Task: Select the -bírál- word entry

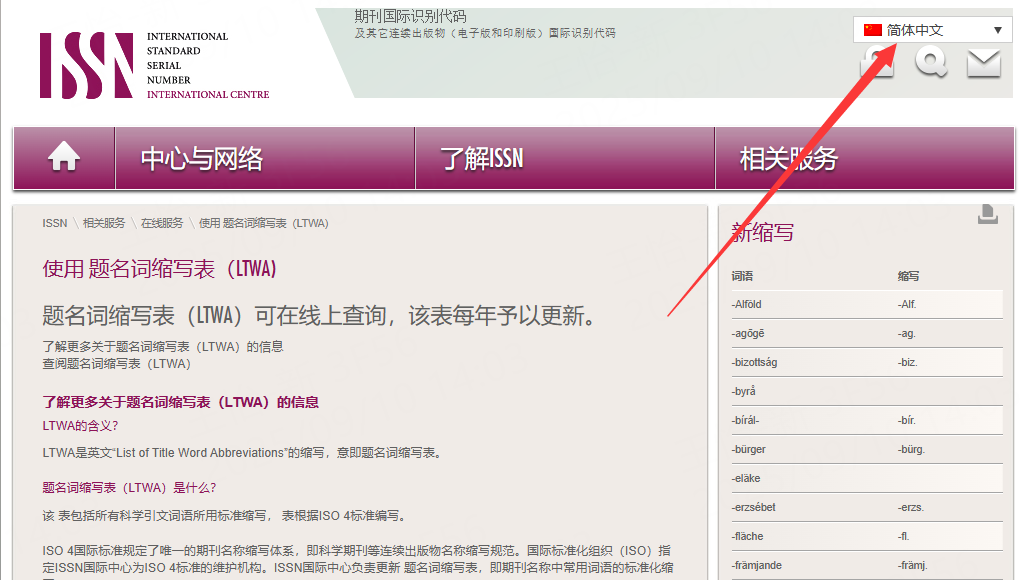Action: click(745, 421)
